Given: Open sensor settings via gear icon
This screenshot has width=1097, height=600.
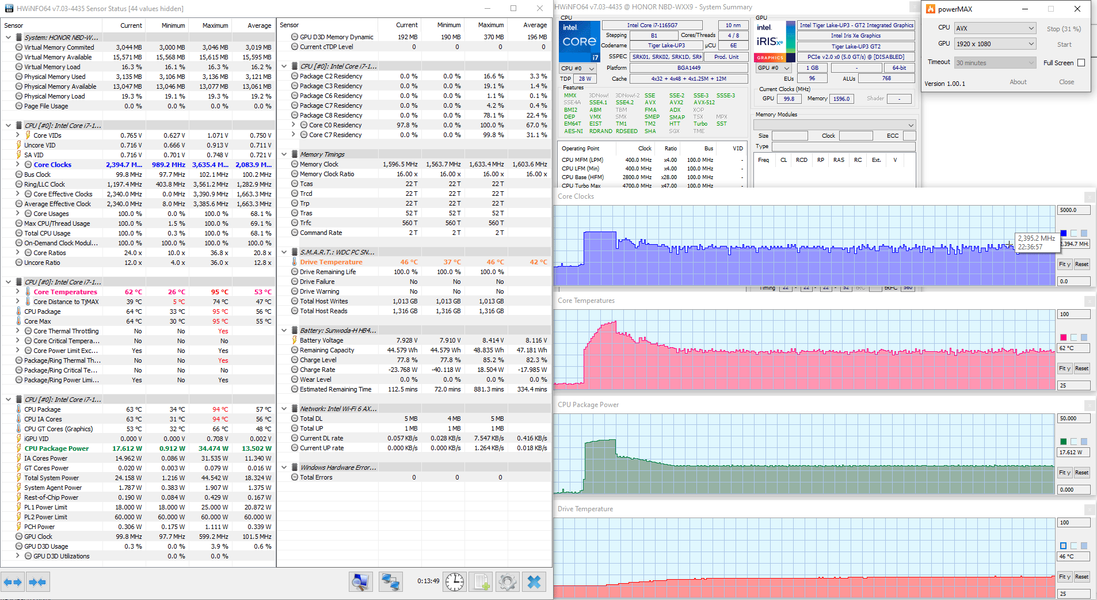Looking at the screenshot, I should click(507, 581).
